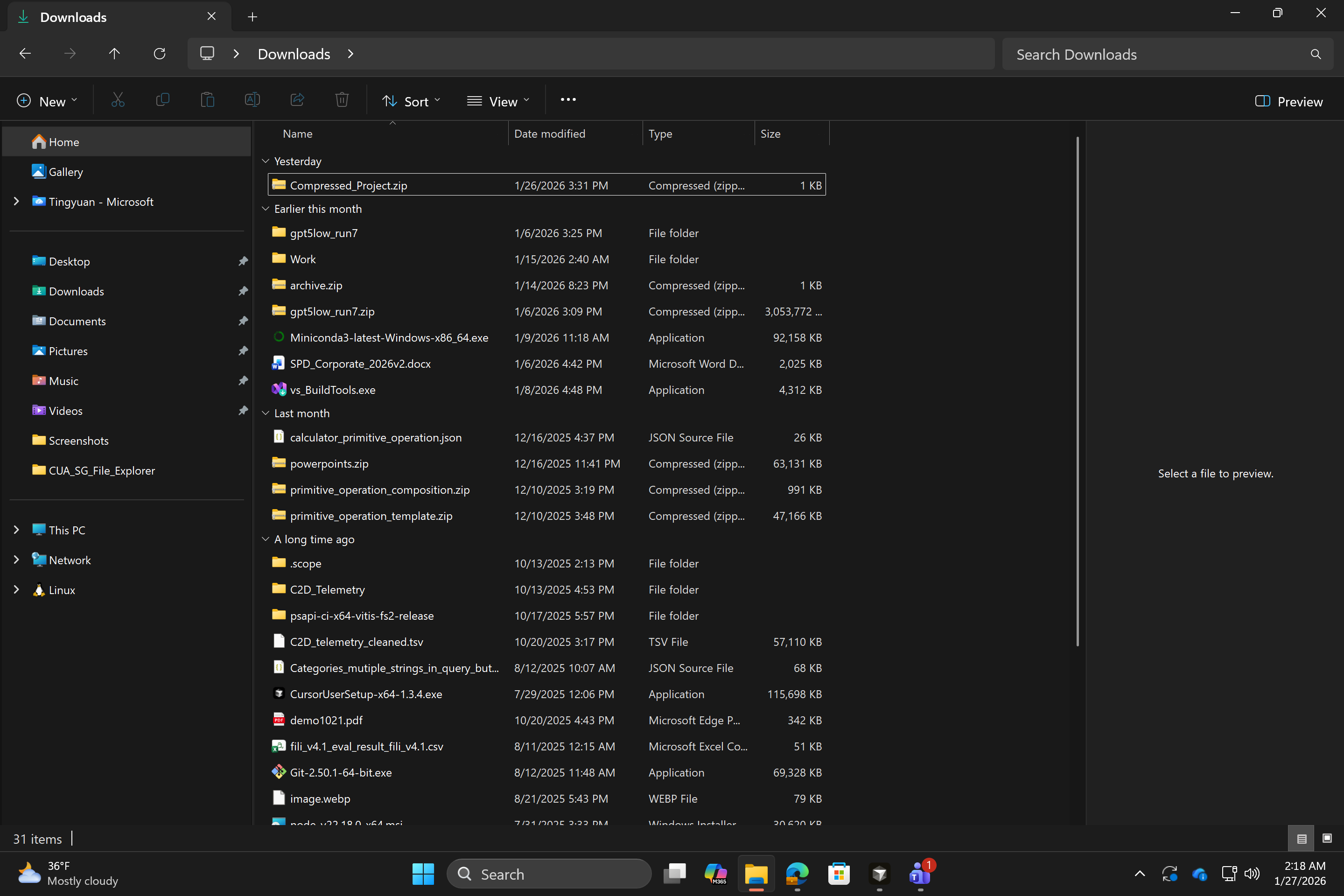
Task: Click the Delete trash can icon
Action: point(342,101)
